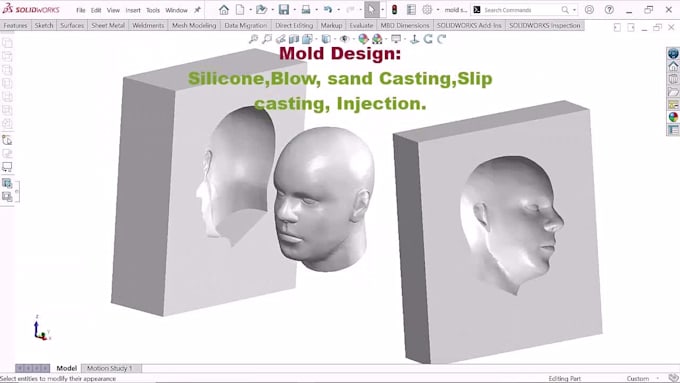680x383 pixels.
Task: Expand the Save dropdown arrow
Action: click(294, 10)
